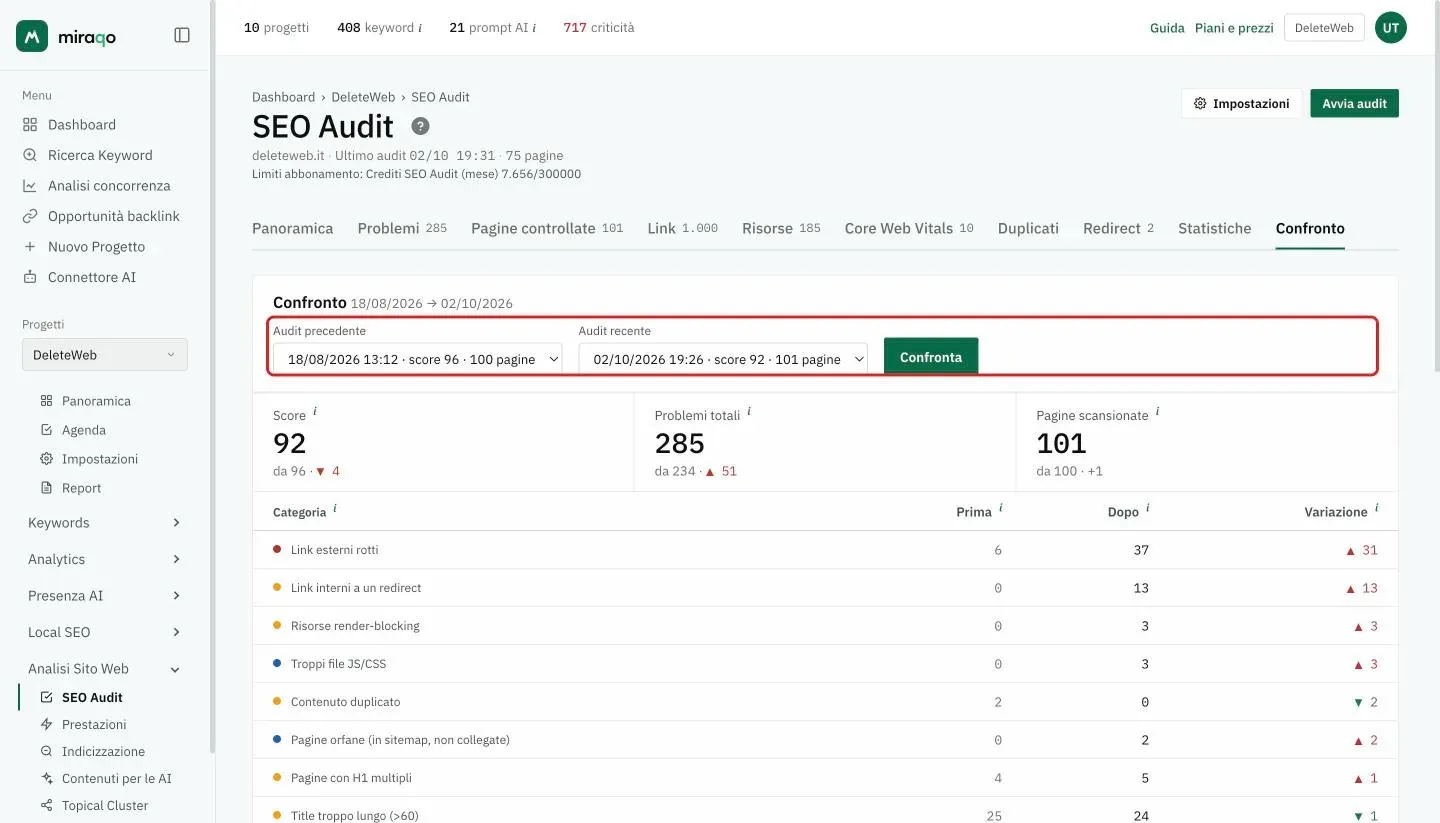The image size is (1440, 823).
Task: Click the info icon next to Variazione
Action: tap(1376, 508)
